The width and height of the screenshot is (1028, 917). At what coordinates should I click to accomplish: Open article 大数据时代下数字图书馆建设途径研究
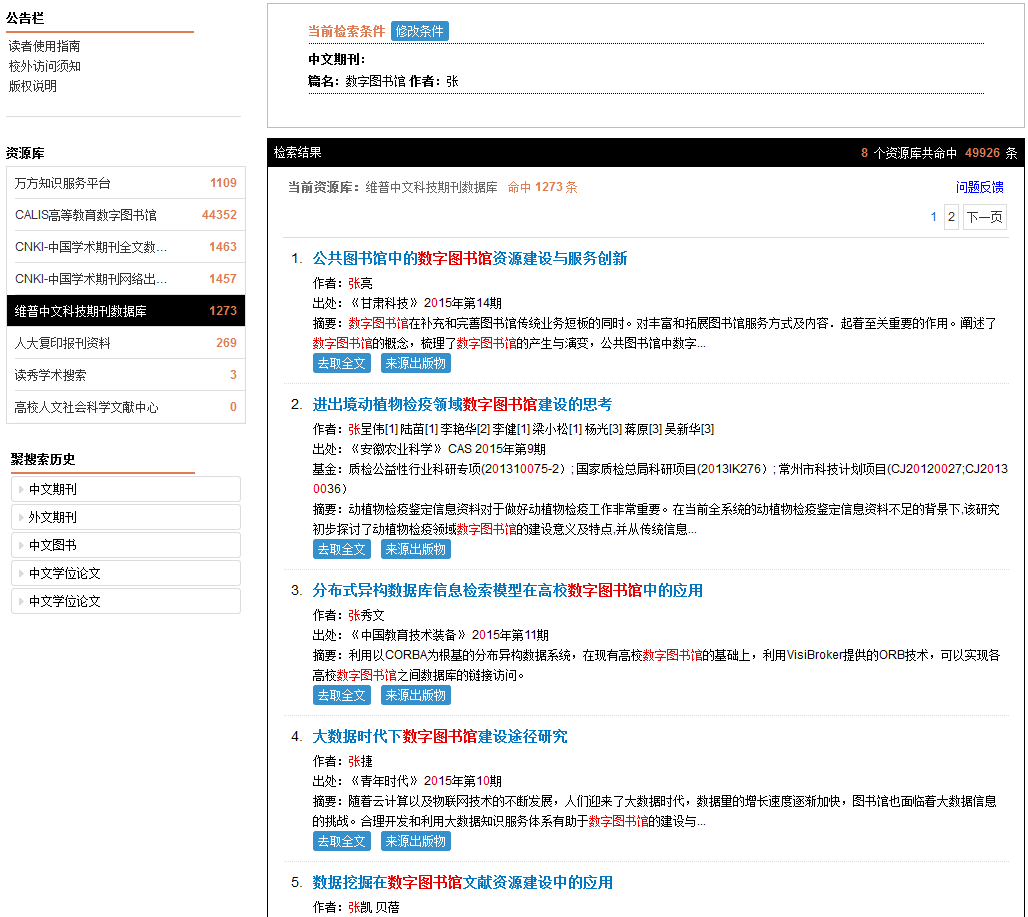tap(440, 737)
